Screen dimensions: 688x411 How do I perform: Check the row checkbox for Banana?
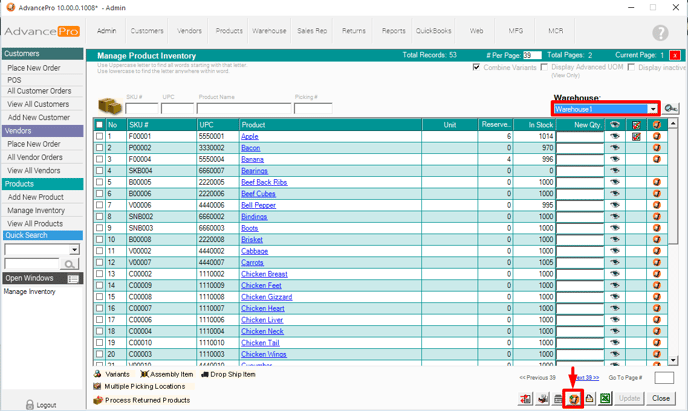coord(99,159)
